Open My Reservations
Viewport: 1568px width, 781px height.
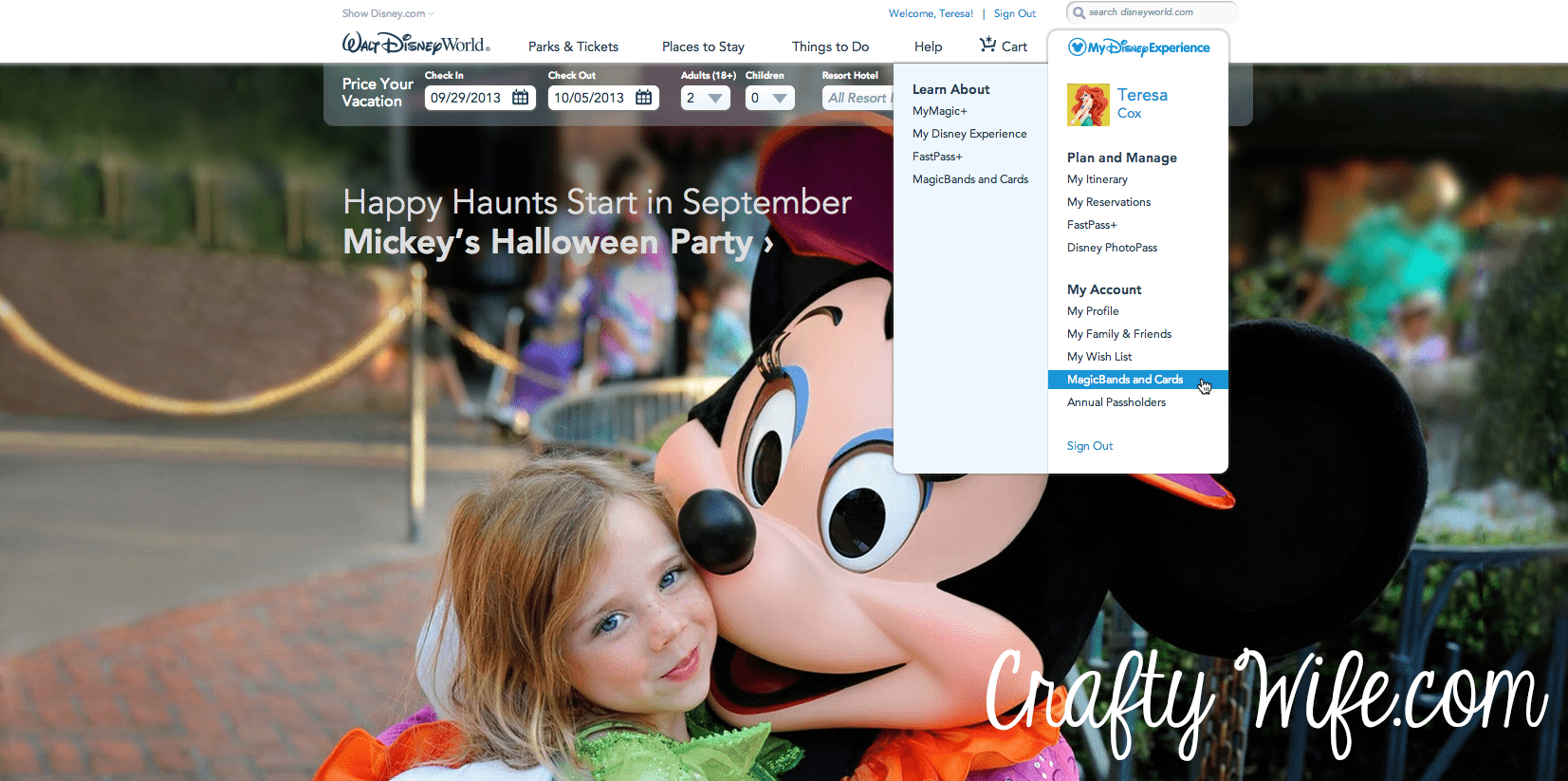click(x=1109, y=202)
